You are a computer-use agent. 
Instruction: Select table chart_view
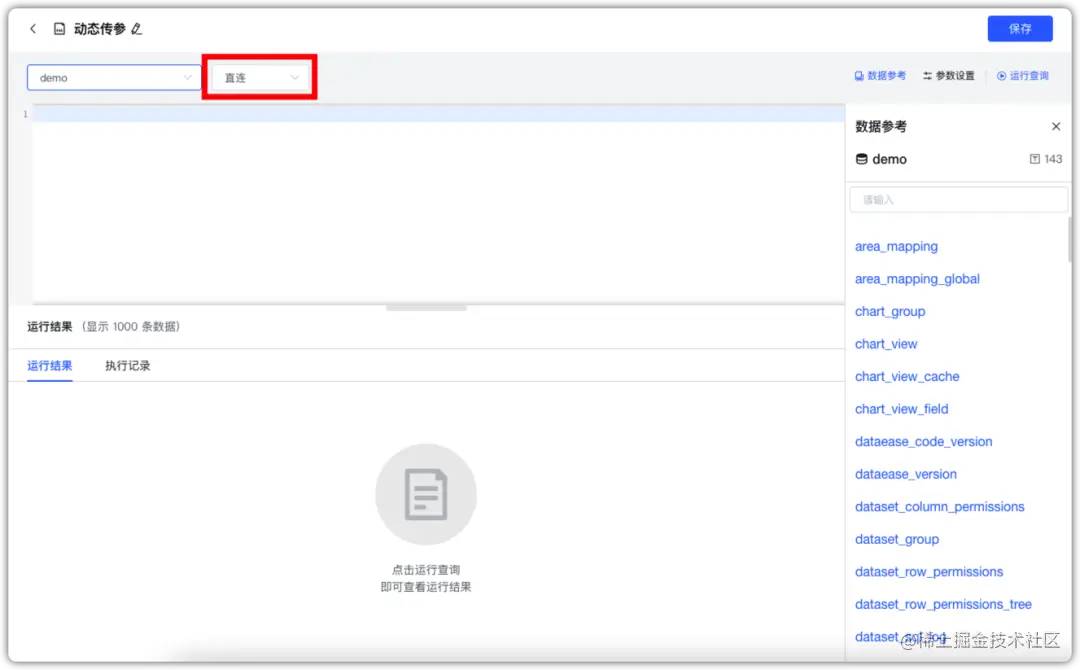(x=886, y=344)
